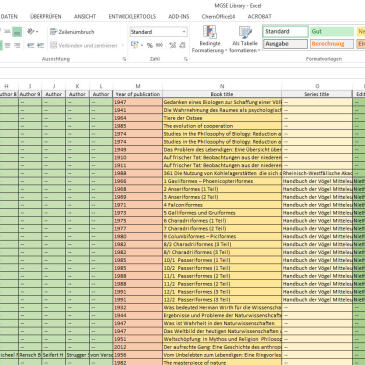Image resolution: width=365 pixels, height=365 pixels.
Task: Select year cell 1958
Action: click(x=138, y=355)
